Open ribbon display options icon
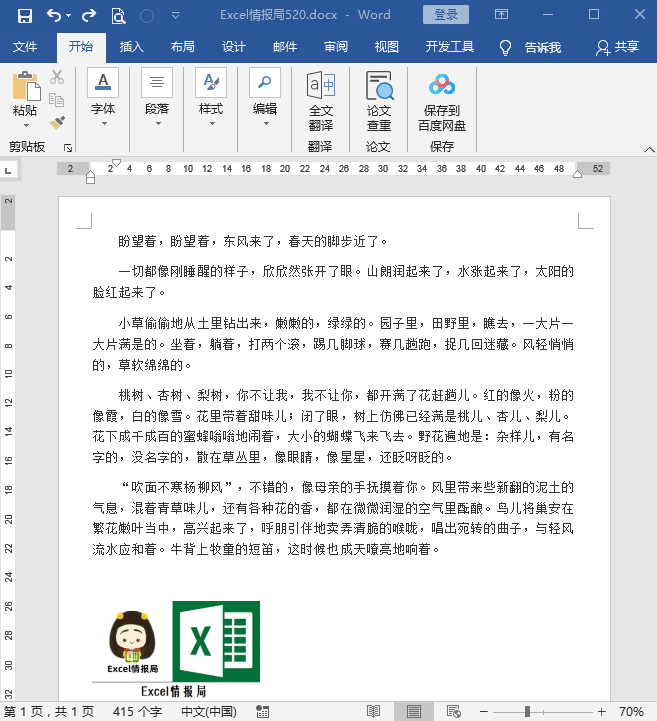The height and width of the screenshot is (721, 657). click(x=501, y=14)
